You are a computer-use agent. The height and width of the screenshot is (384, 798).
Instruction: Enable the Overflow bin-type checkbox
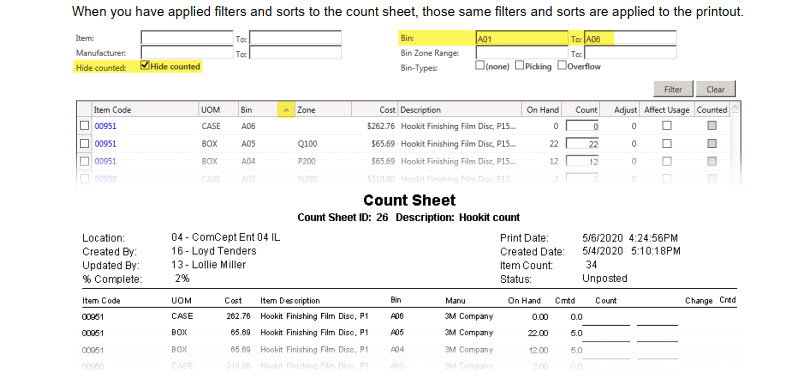562,65
